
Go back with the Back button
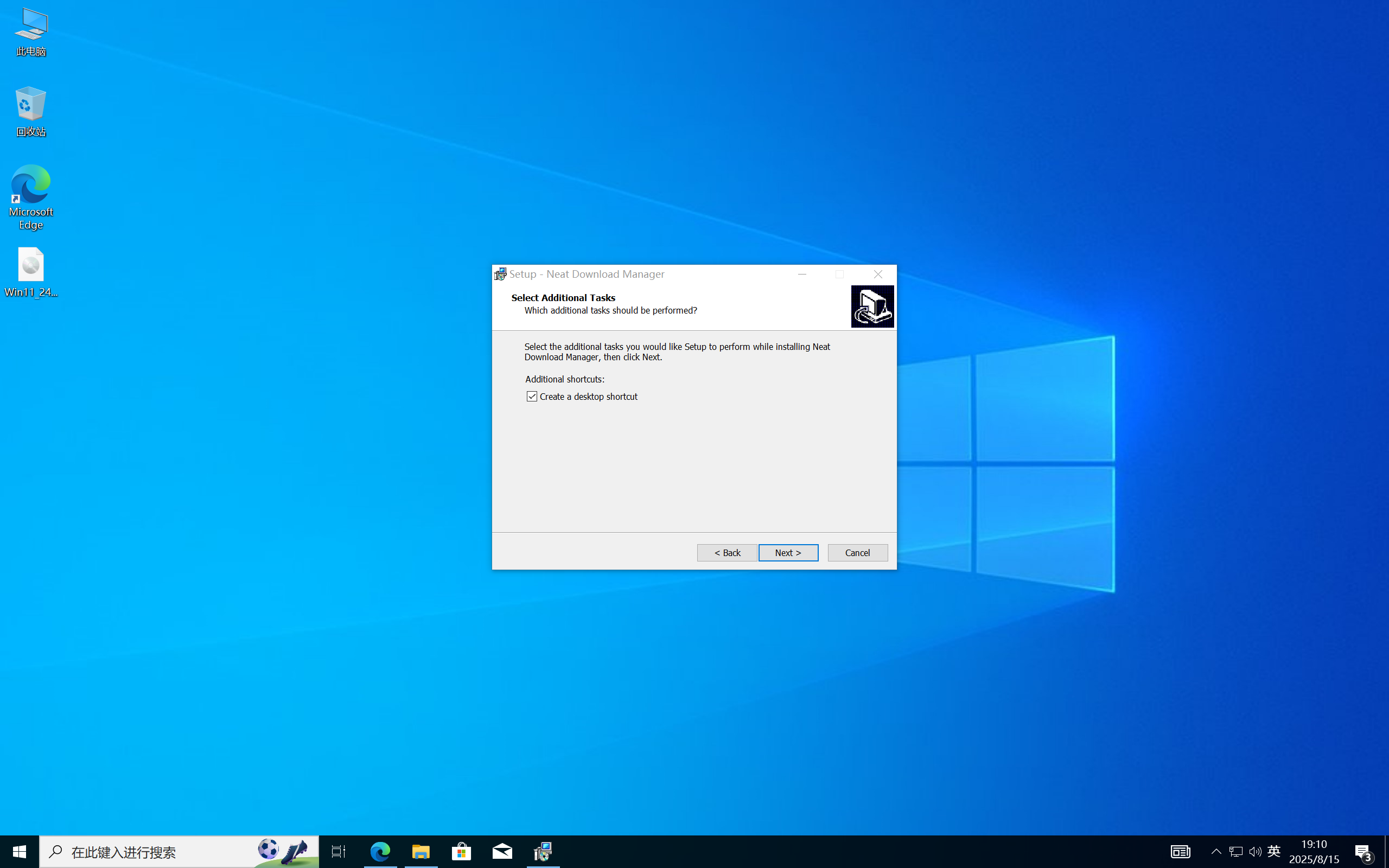727,552
